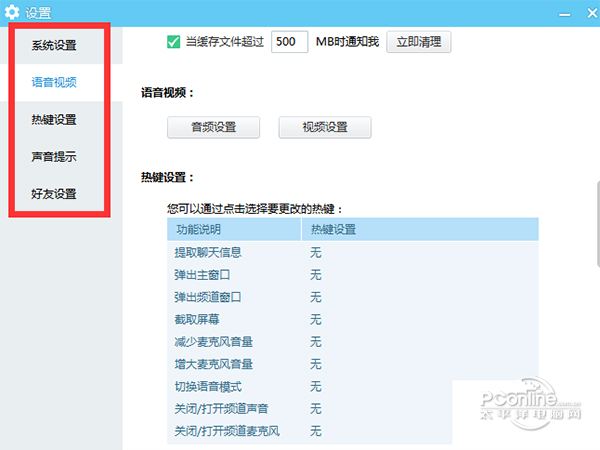
Task: Uncheck the 当缓存文件超过 notification checkbox
Action: [173, 42]
